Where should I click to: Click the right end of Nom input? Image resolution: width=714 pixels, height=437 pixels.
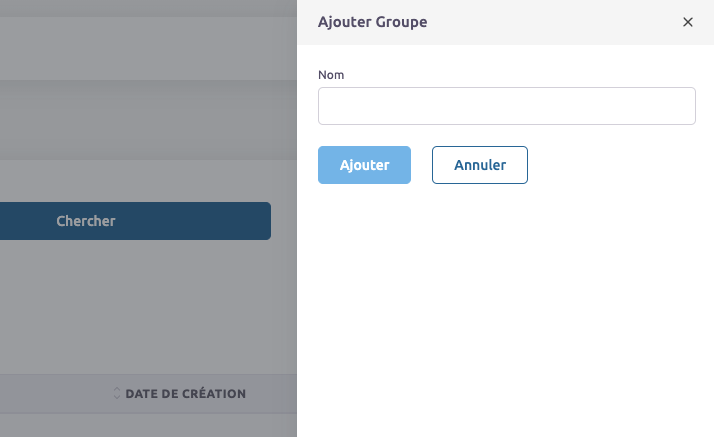coord(680,106)
